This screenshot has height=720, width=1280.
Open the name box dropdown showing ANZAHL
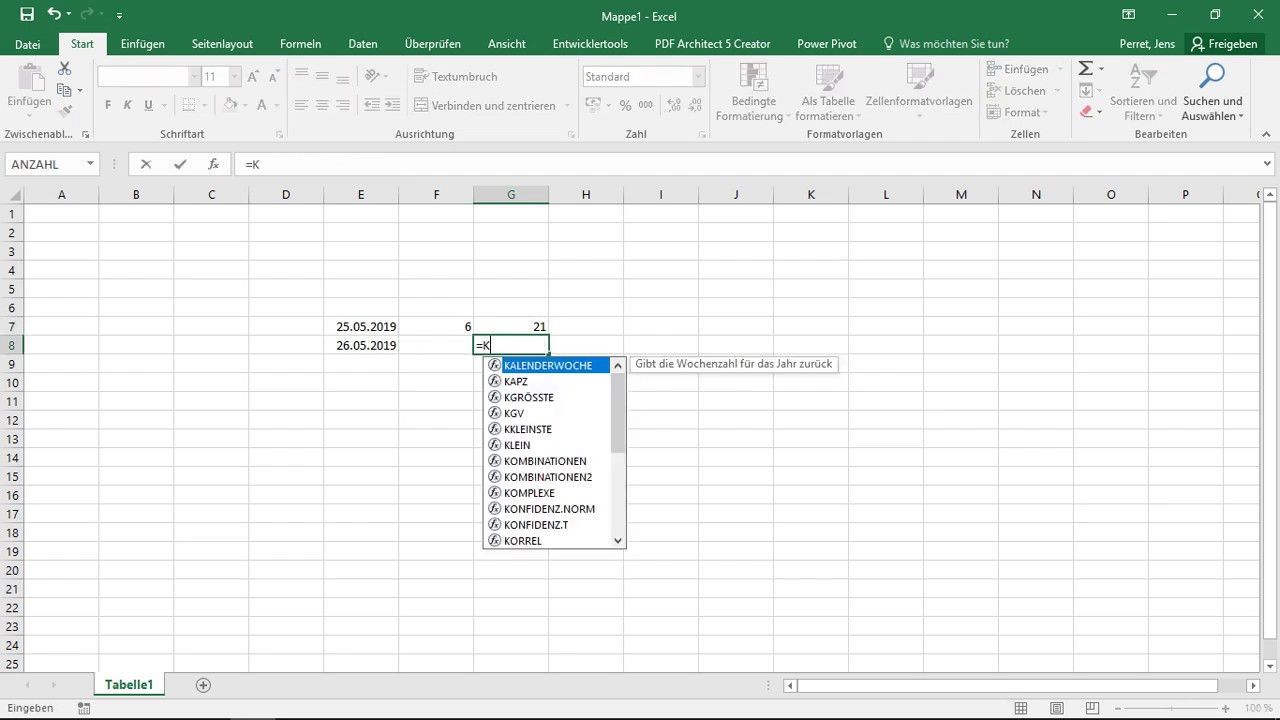point(90,164)
